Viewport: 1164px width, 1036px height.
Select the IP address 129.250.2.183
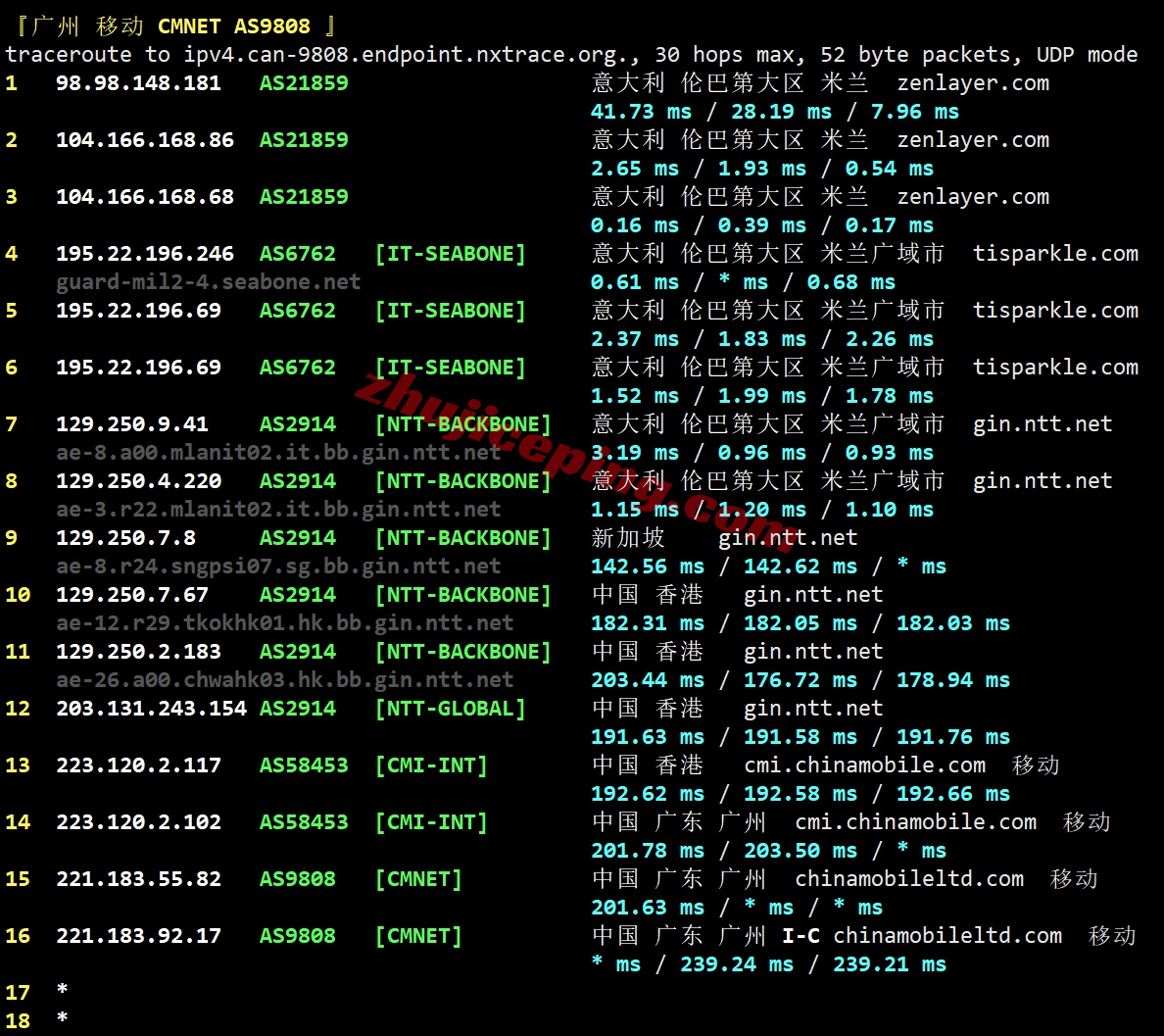139,652
